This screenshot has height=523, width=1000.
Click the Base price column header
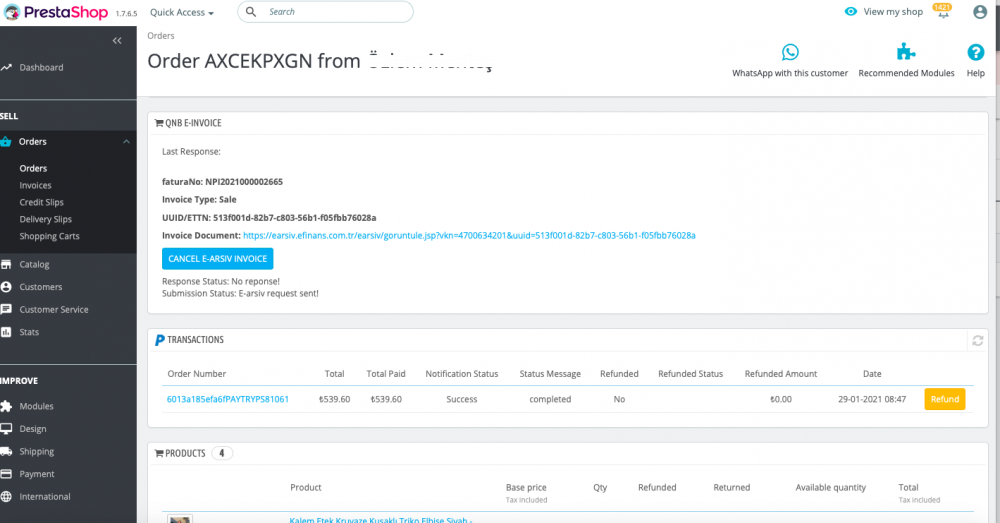(526, 487)
